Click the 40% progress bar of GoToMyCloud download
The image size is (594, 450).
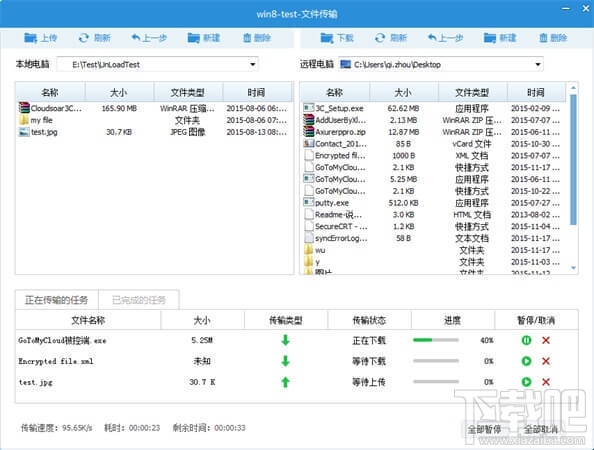436,340
